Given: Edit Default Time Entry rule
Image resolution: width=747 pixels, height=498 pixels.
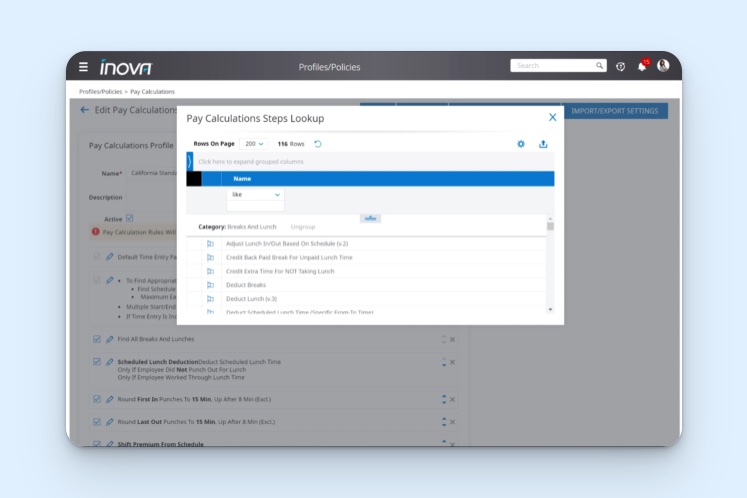Looking at the screenshot, I should 110,257.
